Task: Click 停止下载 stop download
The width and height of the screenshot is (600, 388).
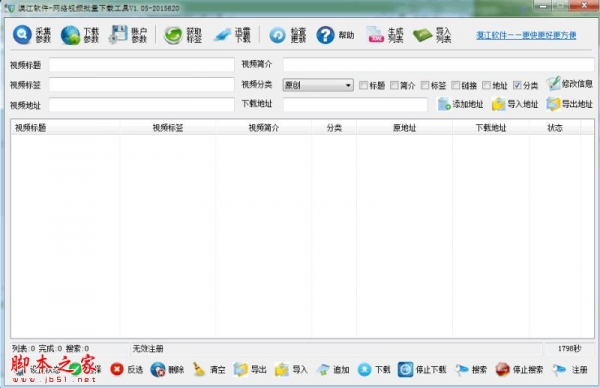Action: (x=422, y=369)
